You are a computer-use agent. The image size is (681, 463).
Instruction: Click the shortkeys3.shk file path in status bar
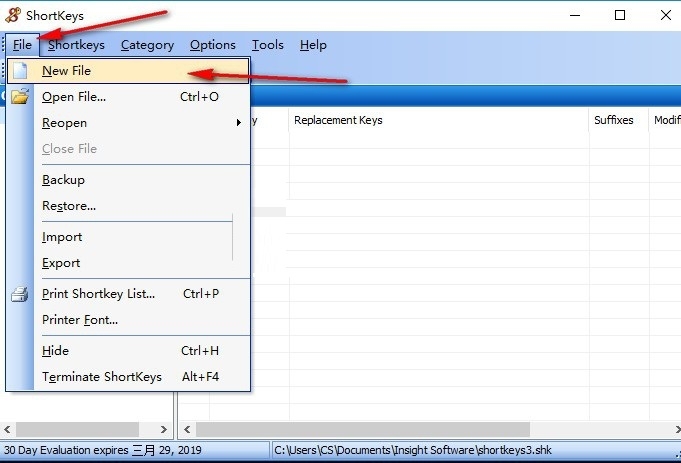pyautogui.click(x=413, y=450)
